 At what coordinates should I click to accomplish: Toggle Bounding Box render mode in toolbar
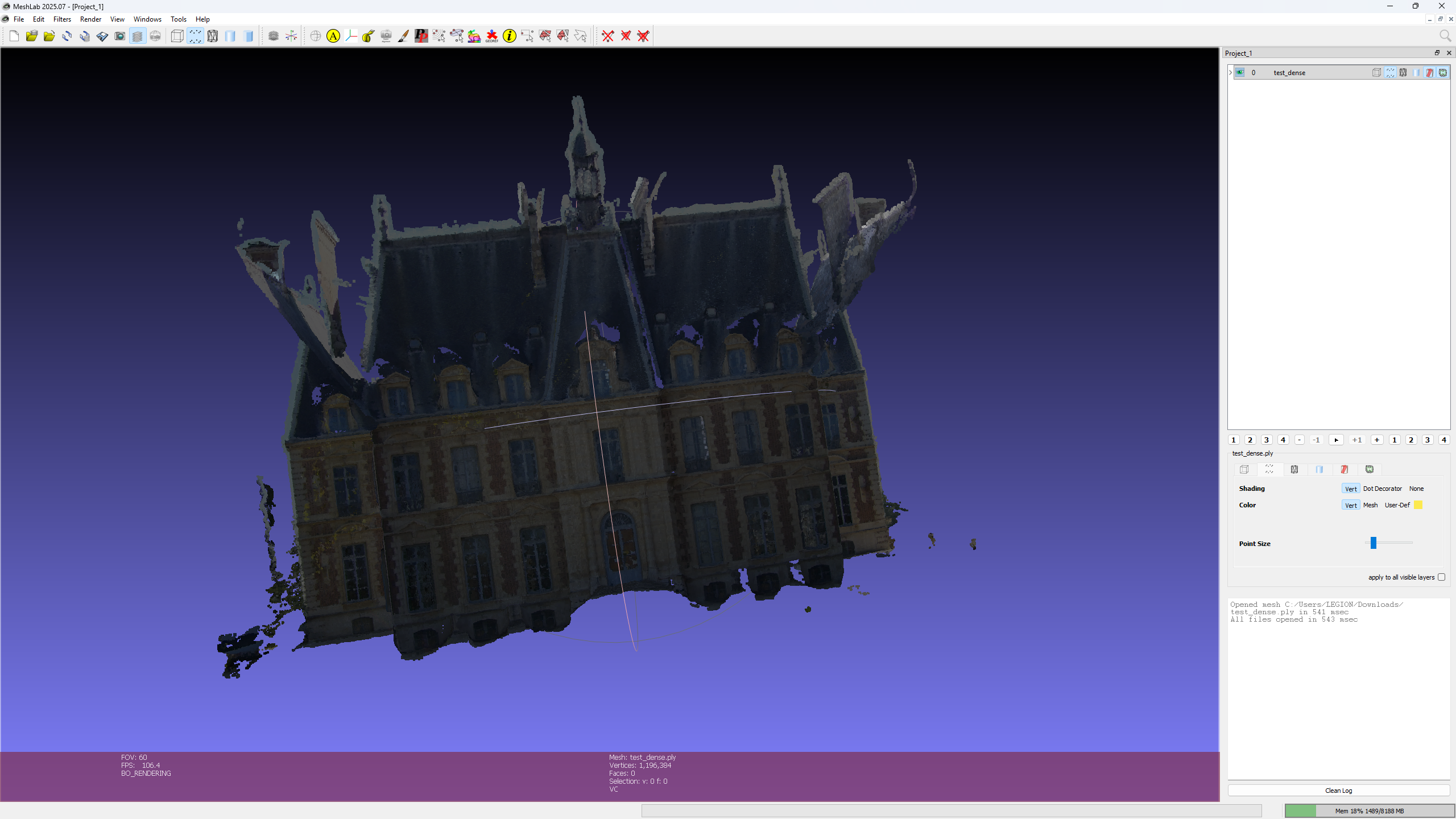(177, 36)
